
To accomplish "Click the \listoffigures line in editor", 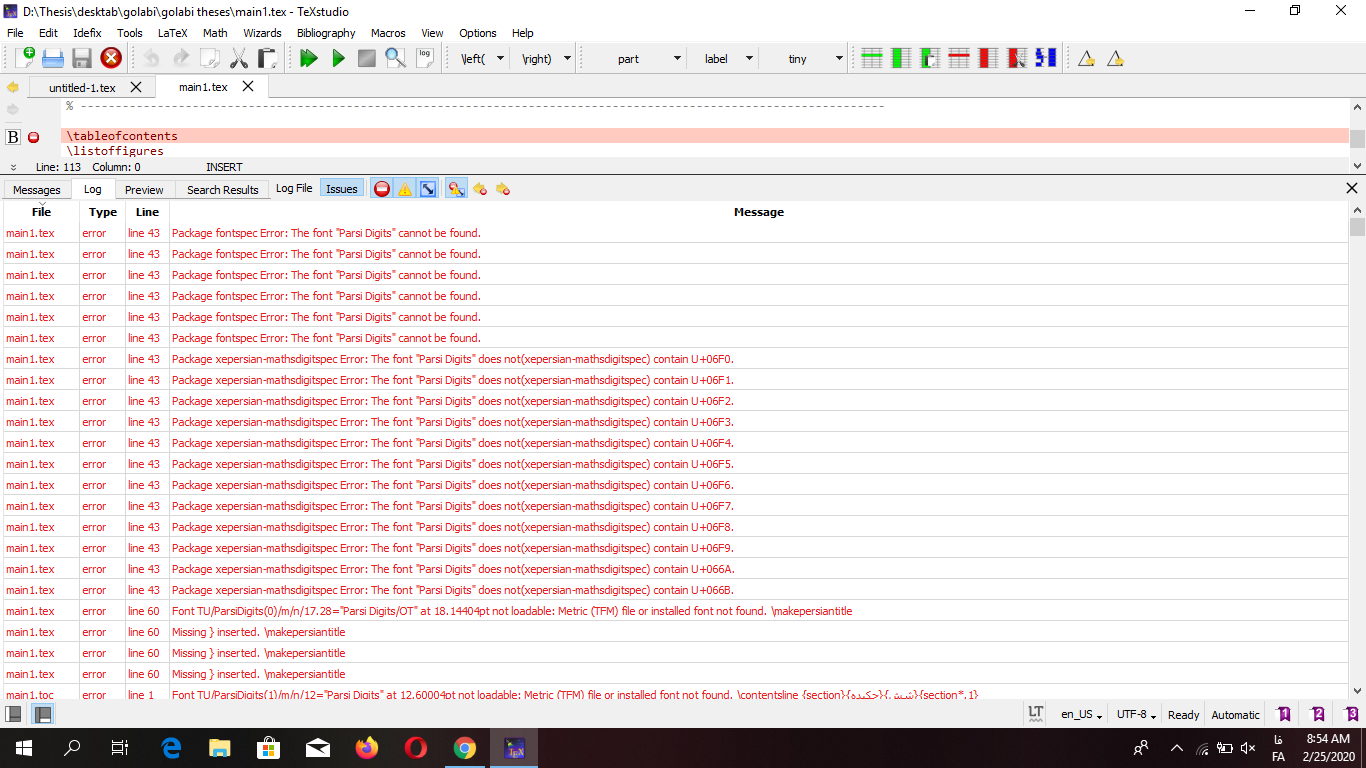I will tap(115, 151).
